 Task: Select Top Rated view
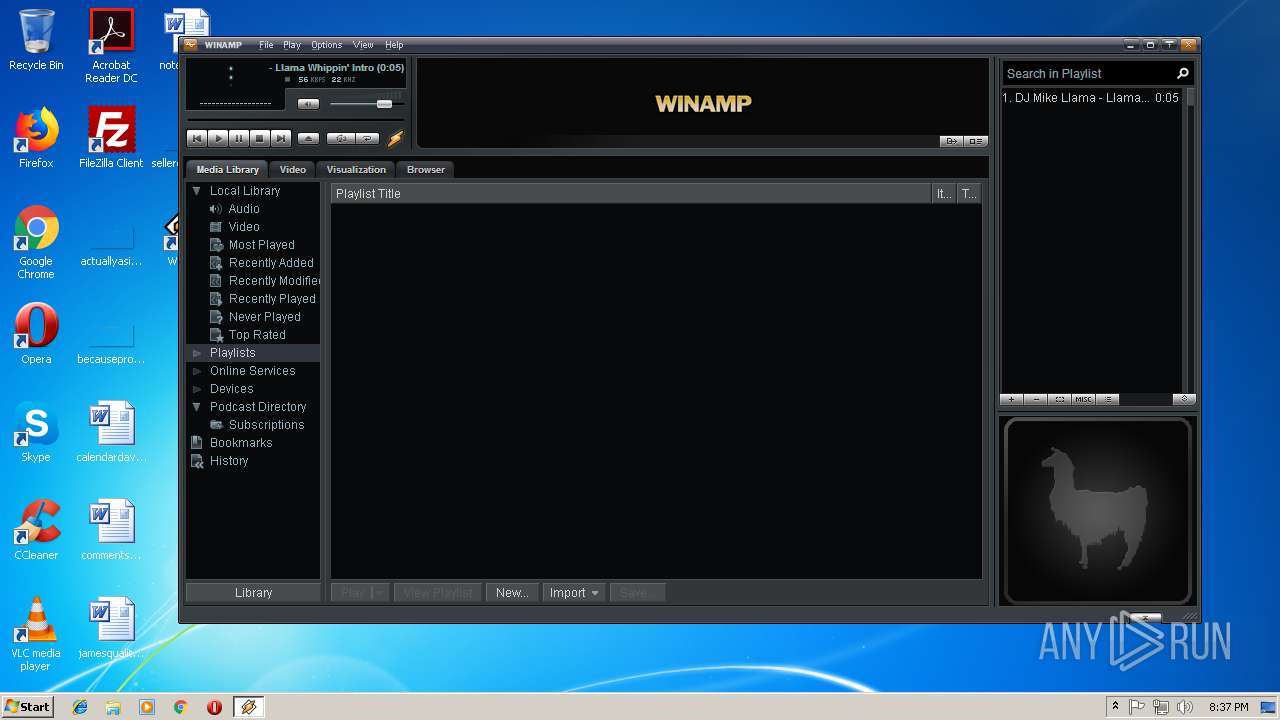[x=257, y=335]
